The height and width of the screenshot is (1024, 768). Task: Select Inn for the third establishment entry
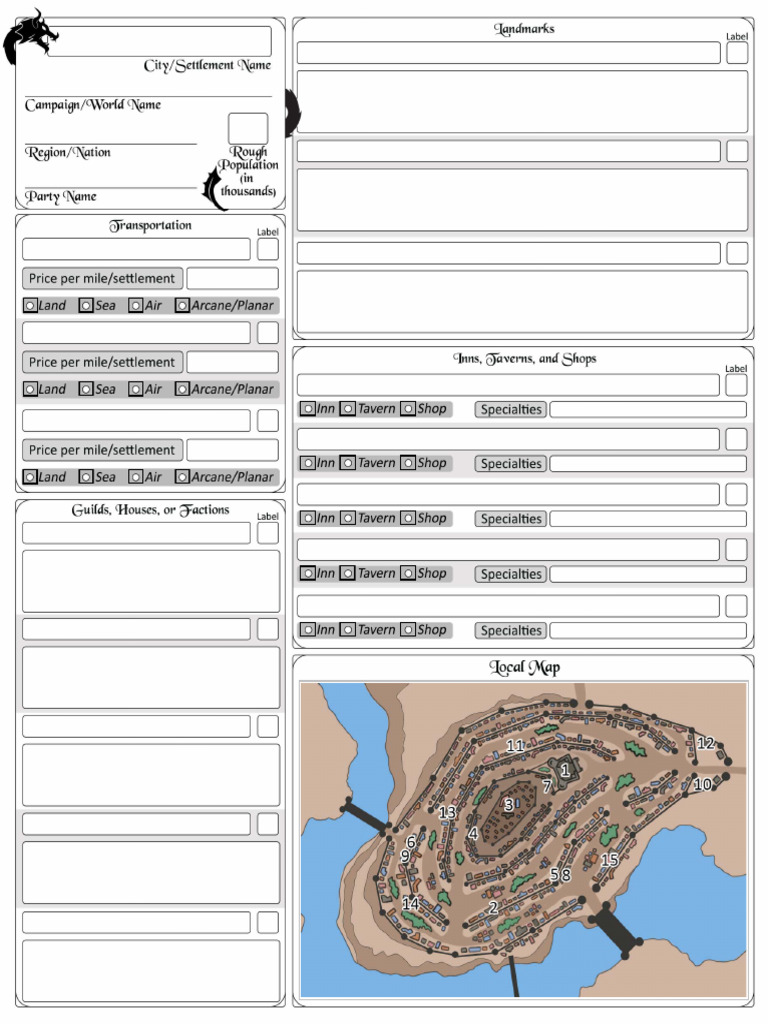[308, 519]
